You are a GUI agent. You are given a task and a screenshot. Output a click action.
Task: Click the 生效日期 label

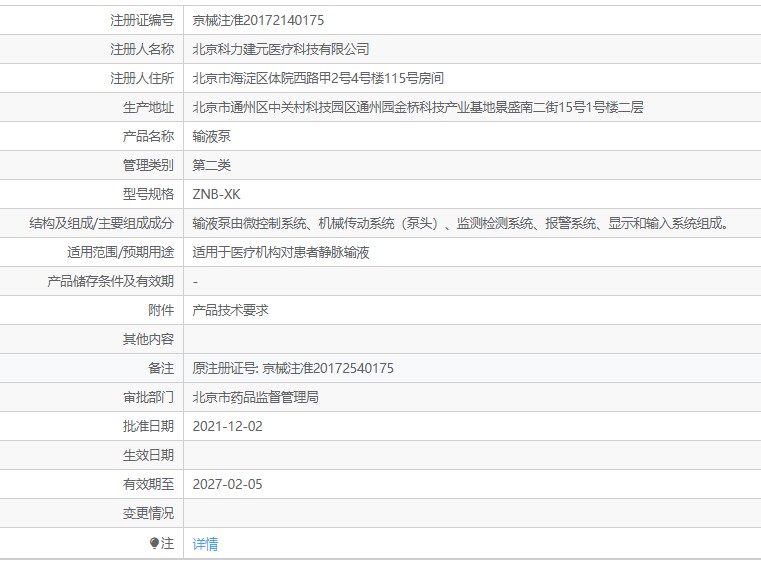tap(148, 455)
